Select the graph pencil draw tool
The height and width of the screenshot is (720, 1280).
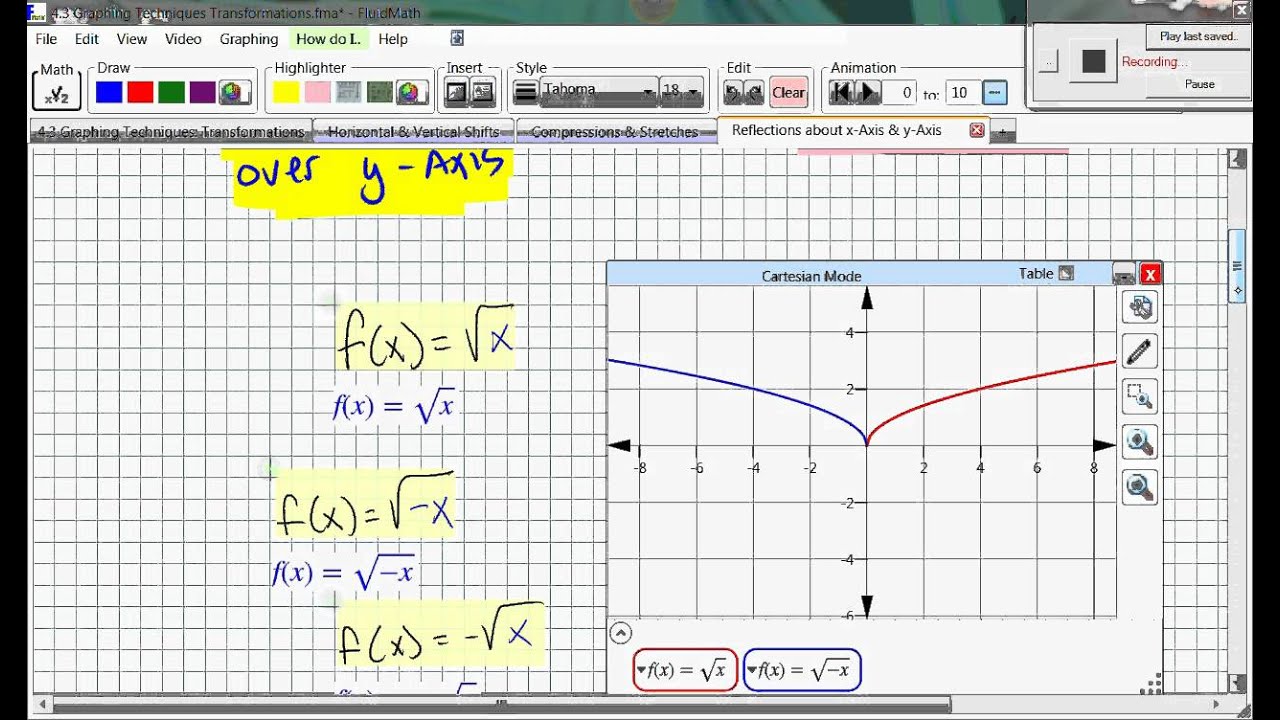pos(1140,352)
